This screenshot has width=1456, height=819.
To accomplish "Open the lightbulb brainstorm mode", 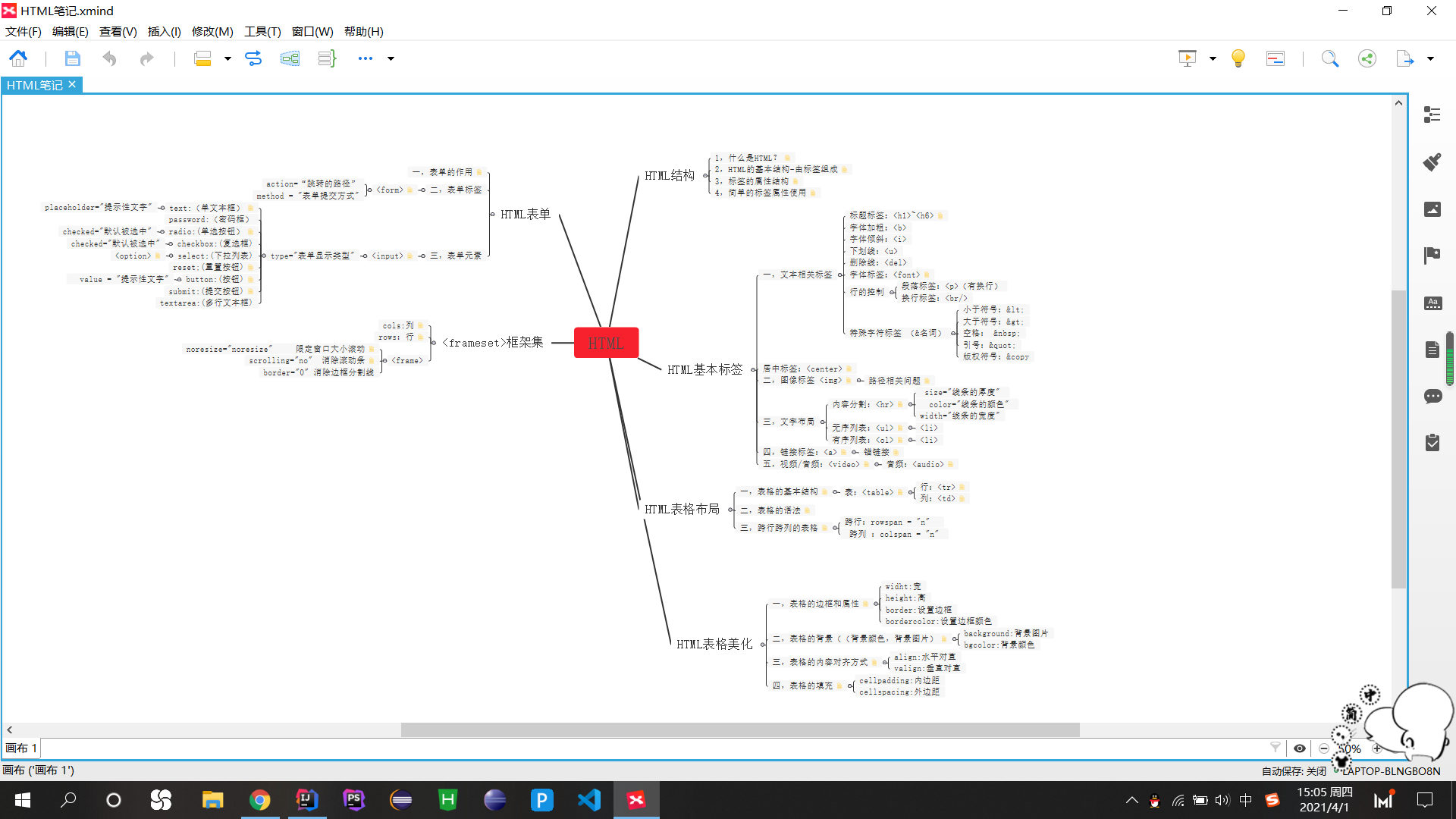I will tap(1238, 58).
